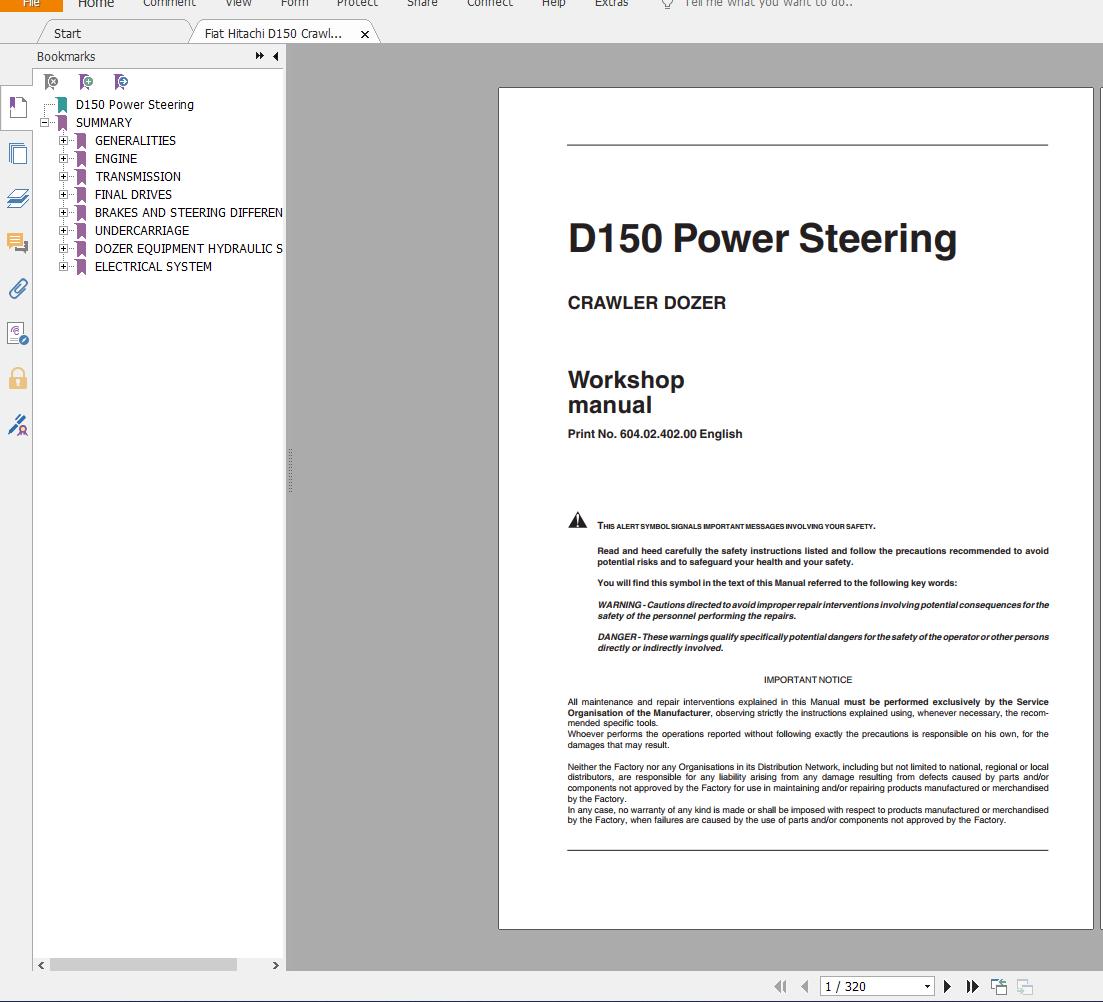Go to the first page

click(780, 987)
